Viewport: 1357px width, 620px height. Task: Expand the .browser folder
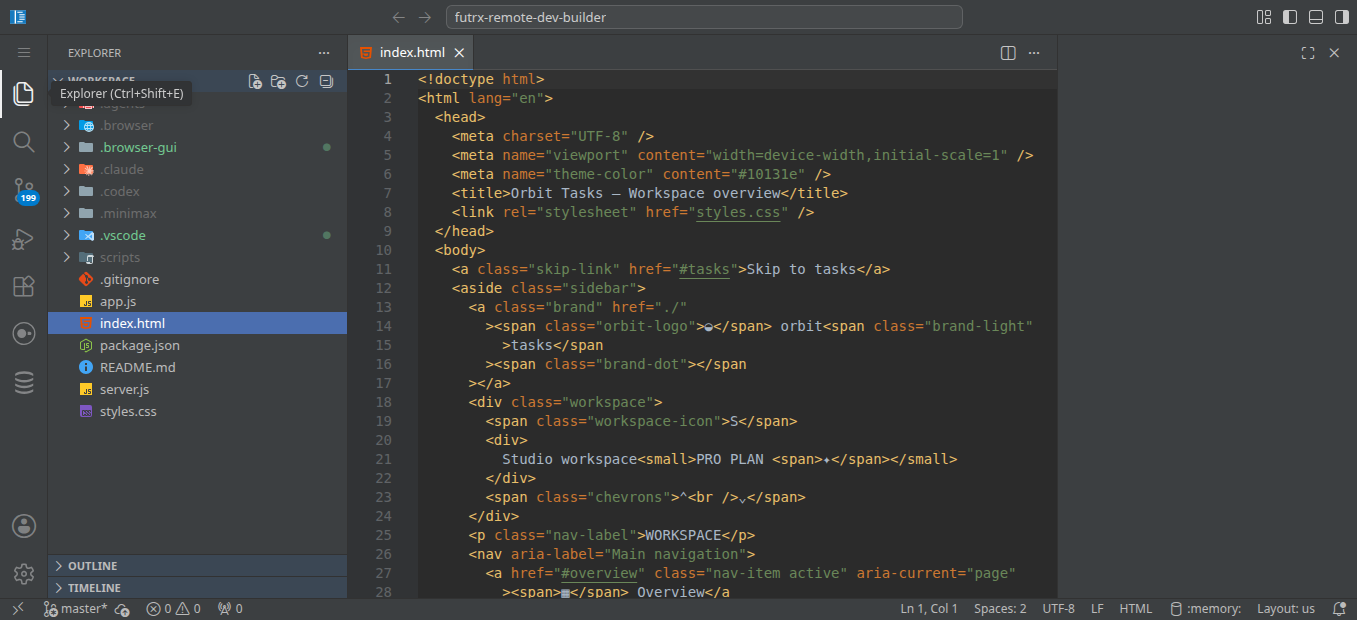pyautogui.click(x=197, y=125)
